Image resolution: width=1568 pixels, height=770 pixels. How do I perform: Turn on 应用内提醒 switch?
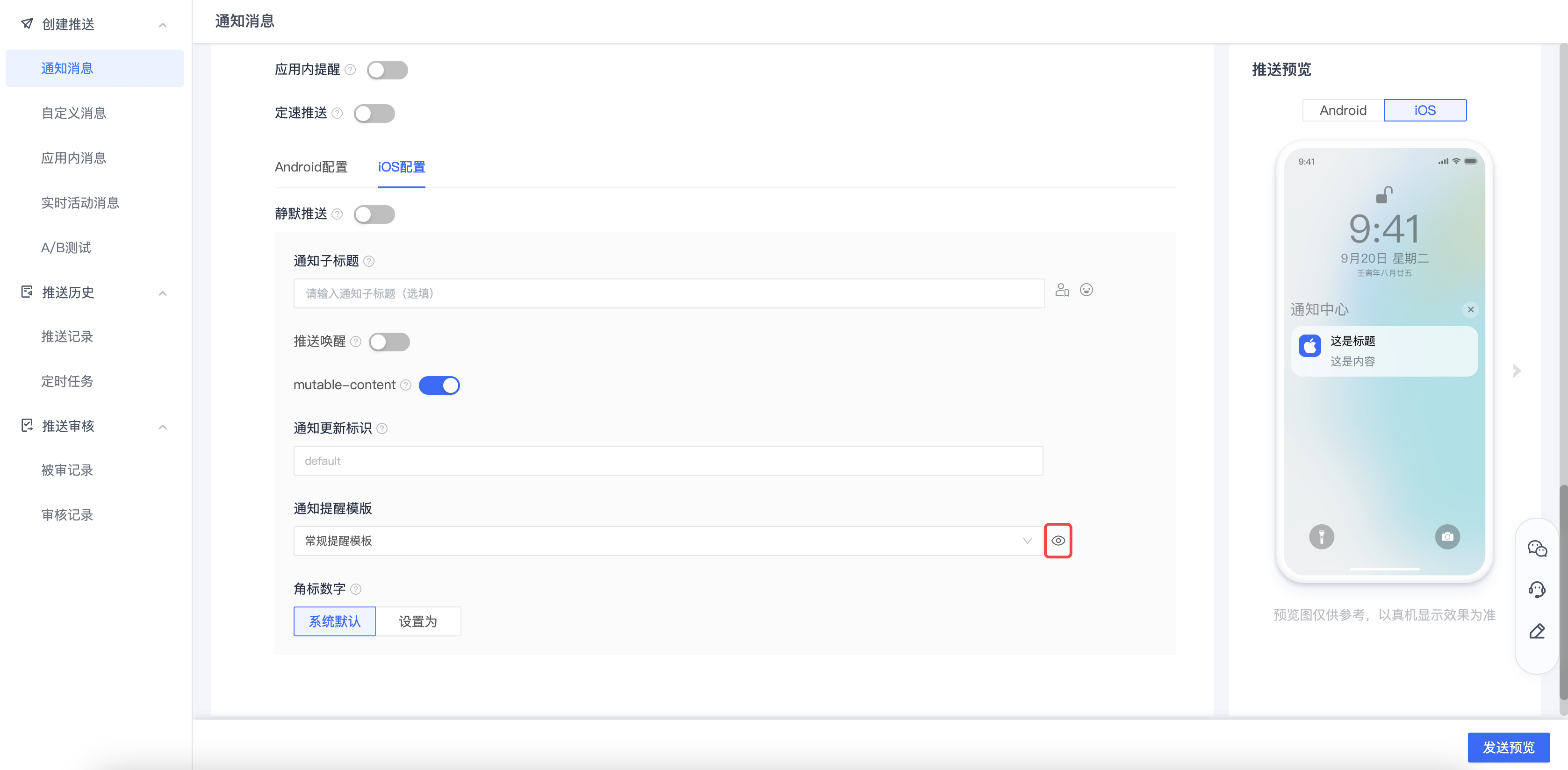387,70
